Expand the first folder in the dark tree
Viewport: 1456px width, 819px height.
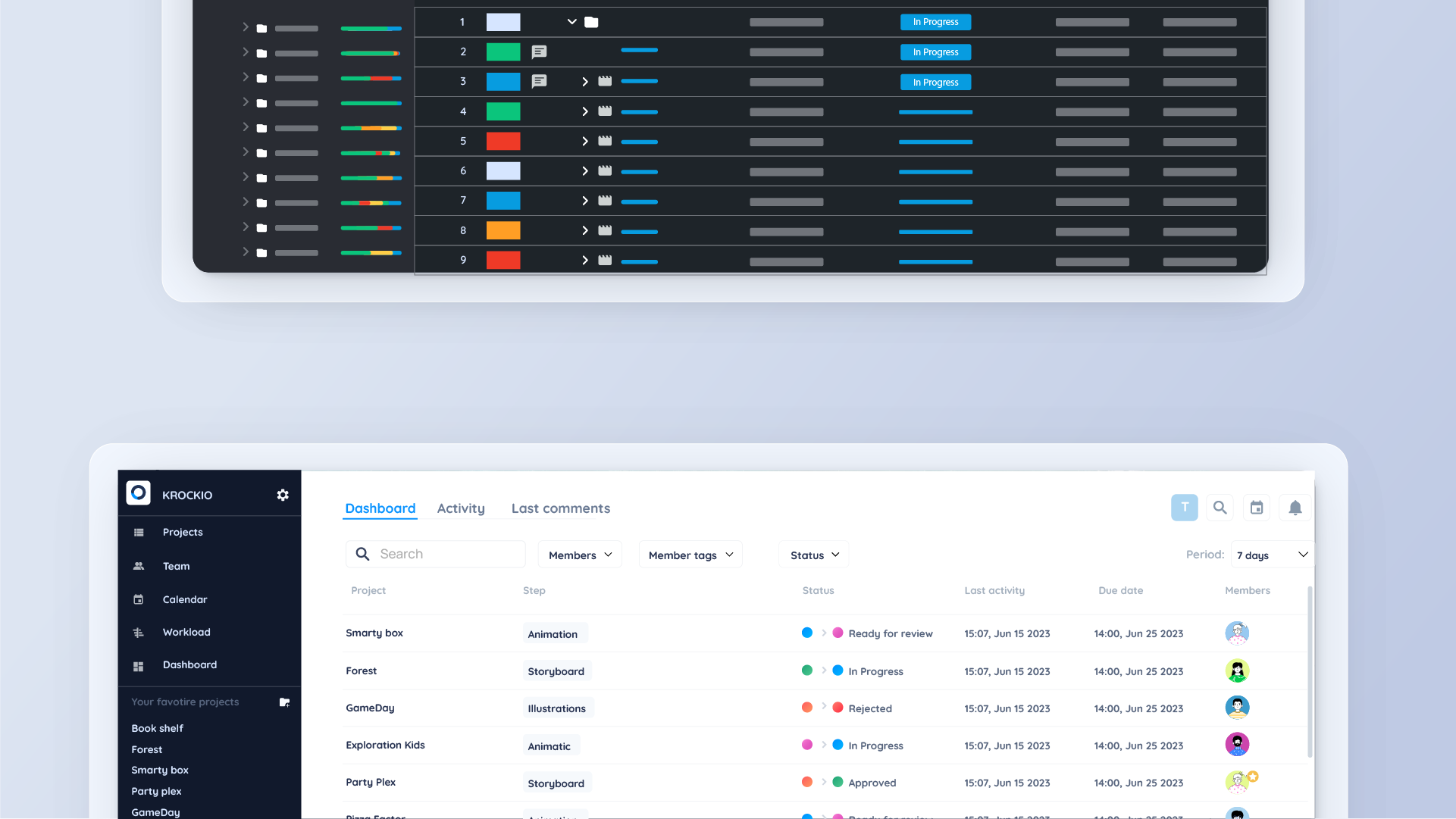pos(245,27)
